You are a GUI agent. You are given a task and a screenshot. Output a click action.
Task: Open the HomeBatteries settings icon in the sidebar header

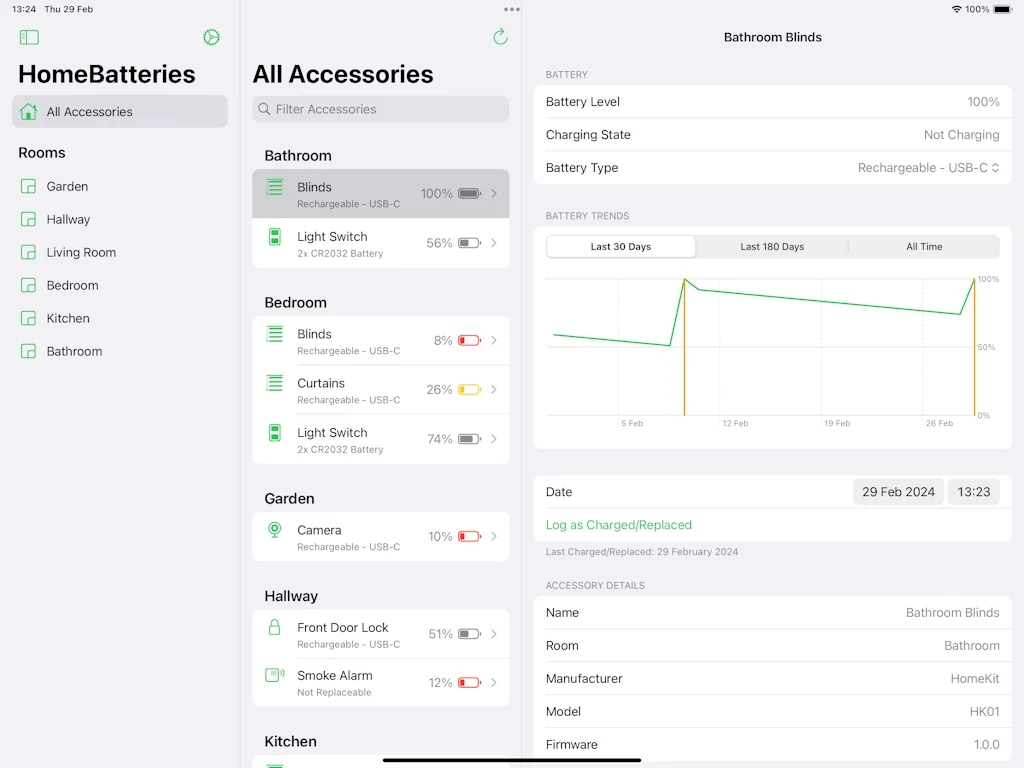point(211,37)
